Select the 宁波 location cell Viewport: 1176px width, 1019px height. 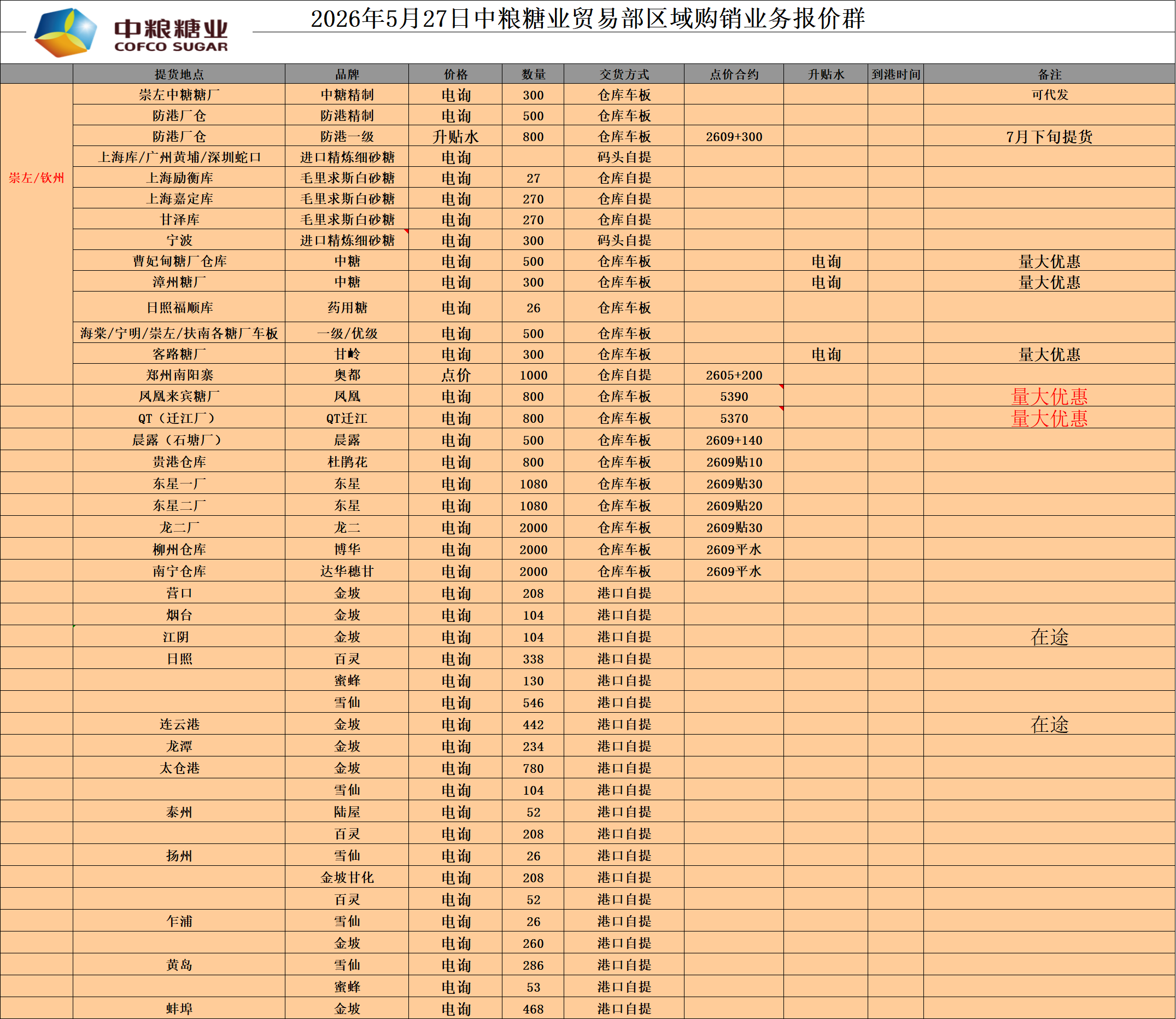(179, 240)
